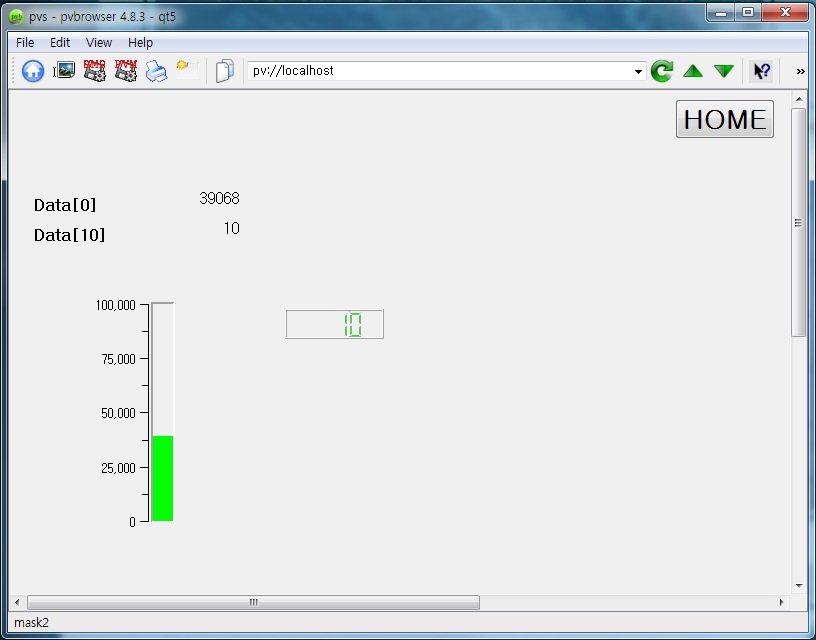Click the LCD display showing 10

click(x=334, y=324)
